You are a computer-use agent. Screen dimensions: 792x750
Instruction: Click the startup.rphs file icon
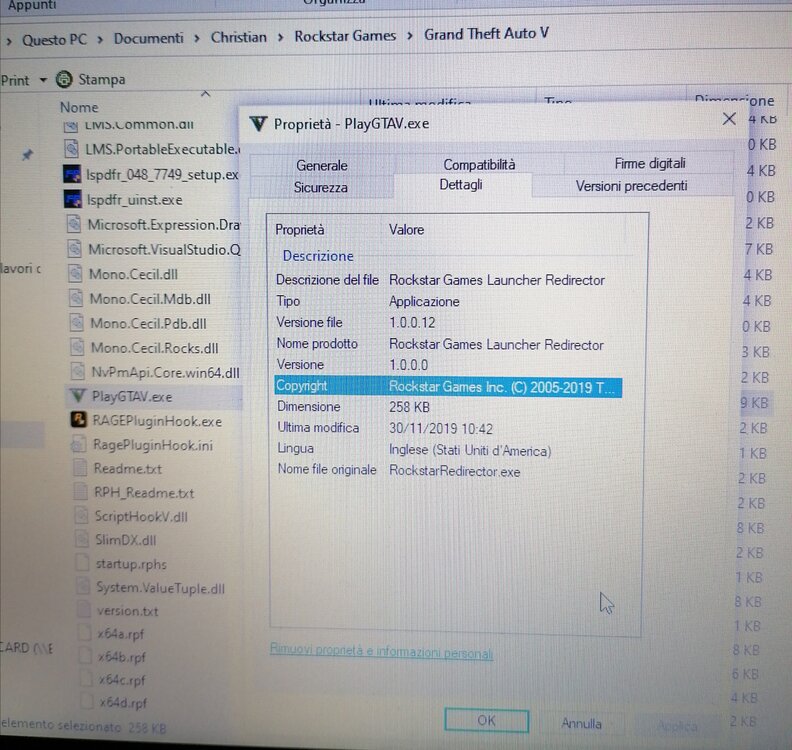click(83, 563)
